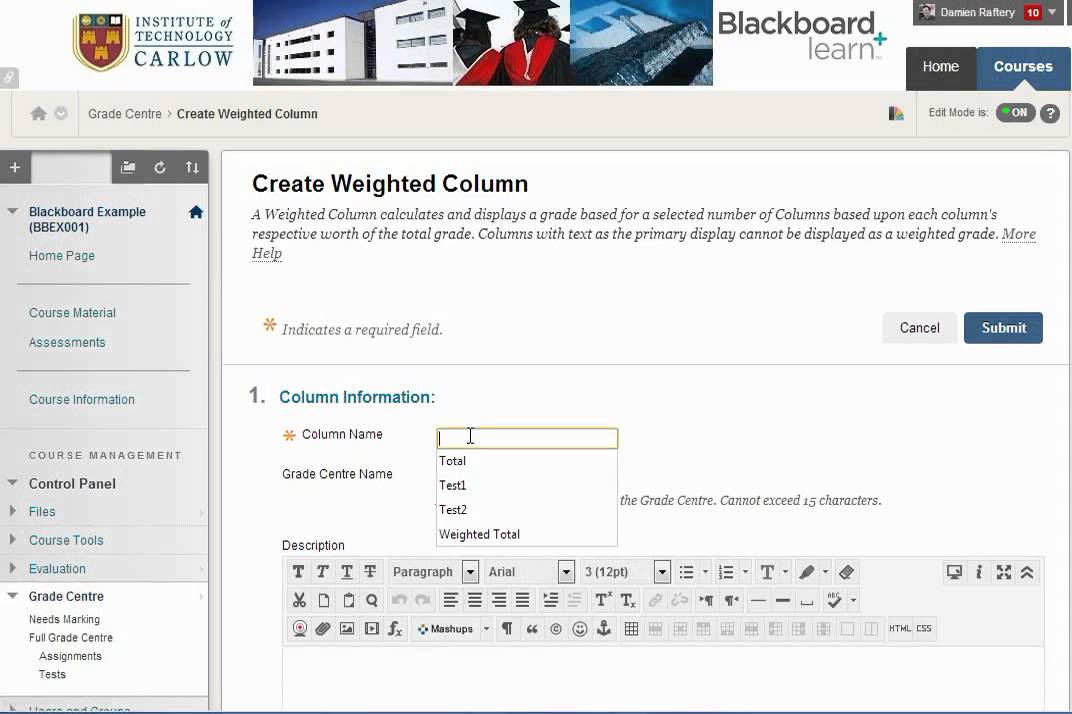Expand the Files section in Control Panel
The width and height of the screenshot is (1072, 714).
pos(12,511)
